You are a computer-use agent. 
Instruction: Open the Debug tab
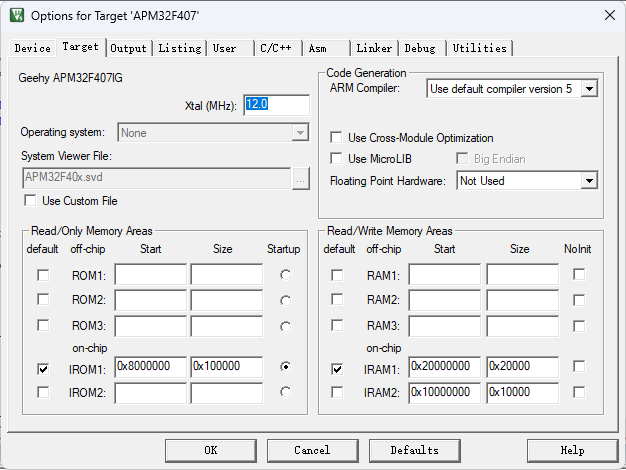(420, 48)
